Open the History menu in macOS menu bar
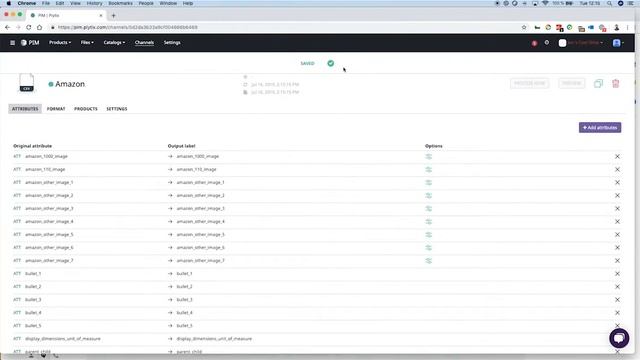The image size is (640, 360). coord(94,3)
